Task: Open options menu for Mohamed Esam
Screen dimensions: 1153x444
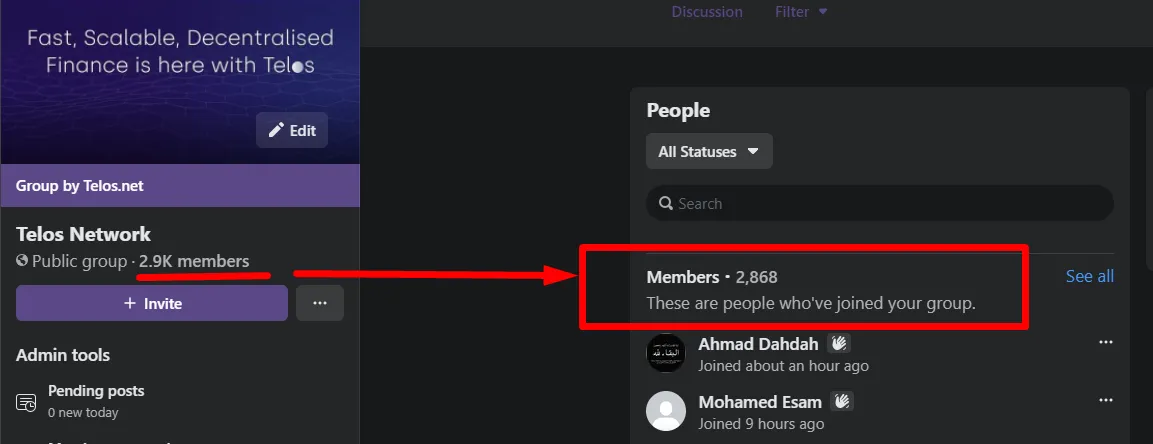Action: pos(1106,401)
